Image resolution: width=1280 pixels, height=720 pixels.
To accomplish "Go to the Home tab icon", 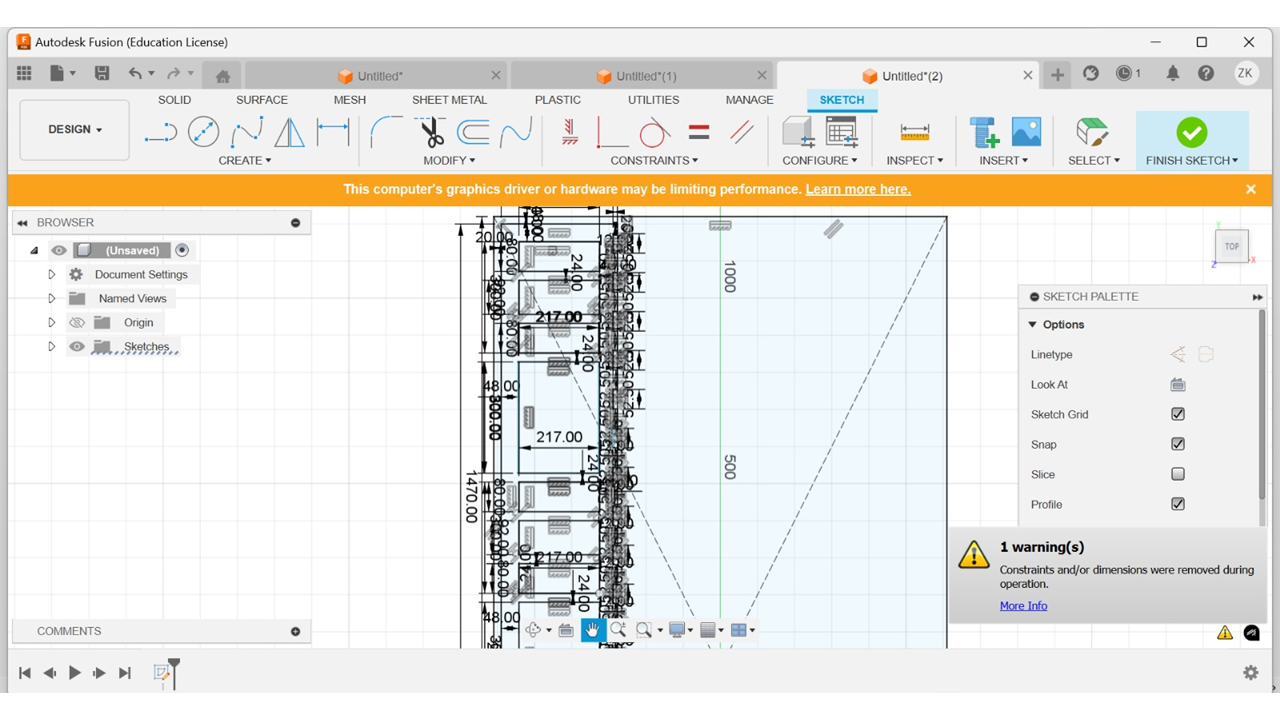I will coord(223,76).
